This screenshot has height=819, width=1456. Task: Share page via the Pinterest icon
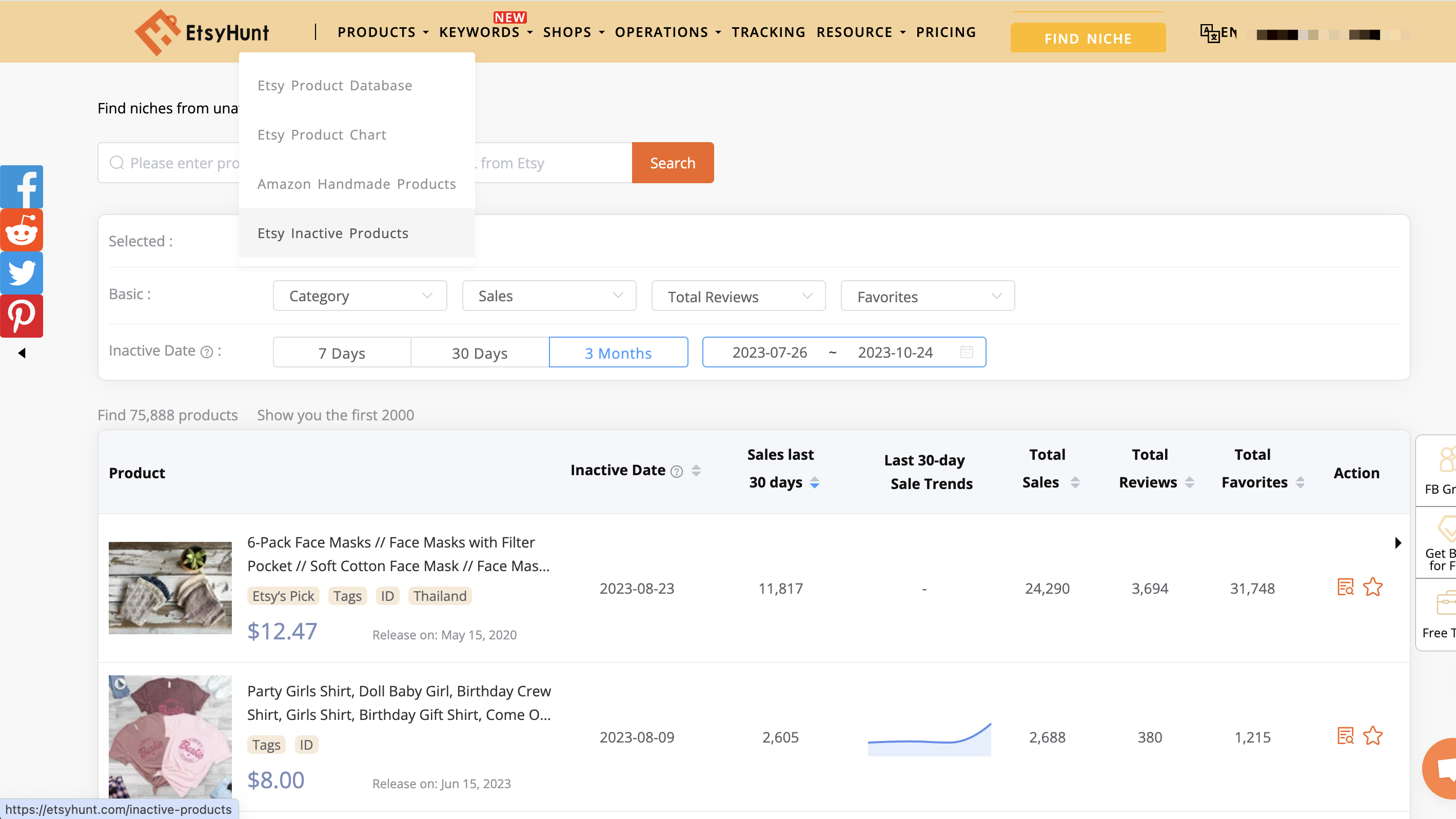pyautogui.click(x=22, y=316)
